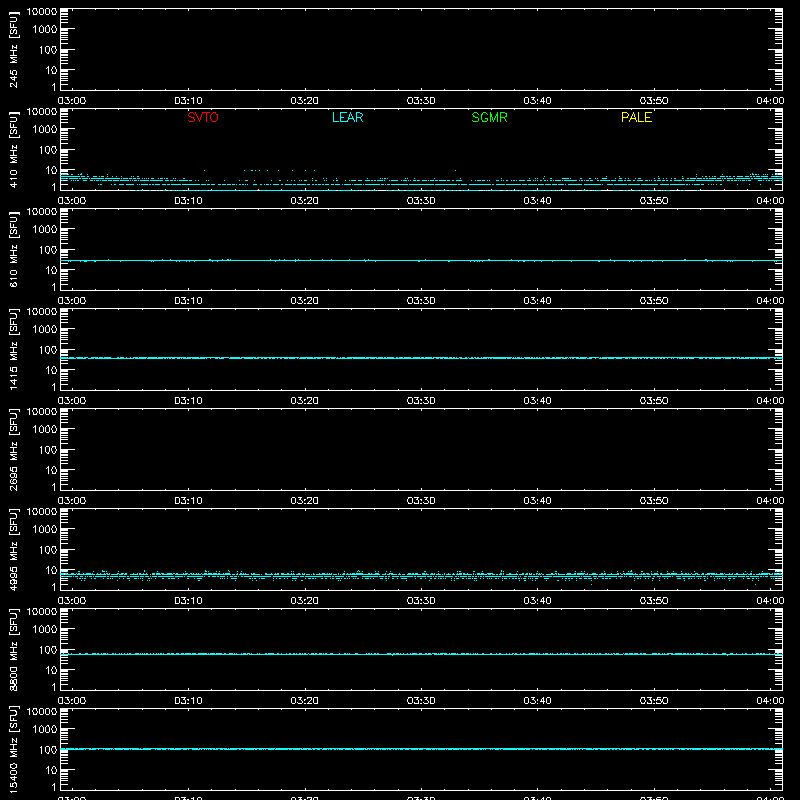
Task: Select the 2695 MHz [SFU] axis title
Action: click(x=13, y=450)
